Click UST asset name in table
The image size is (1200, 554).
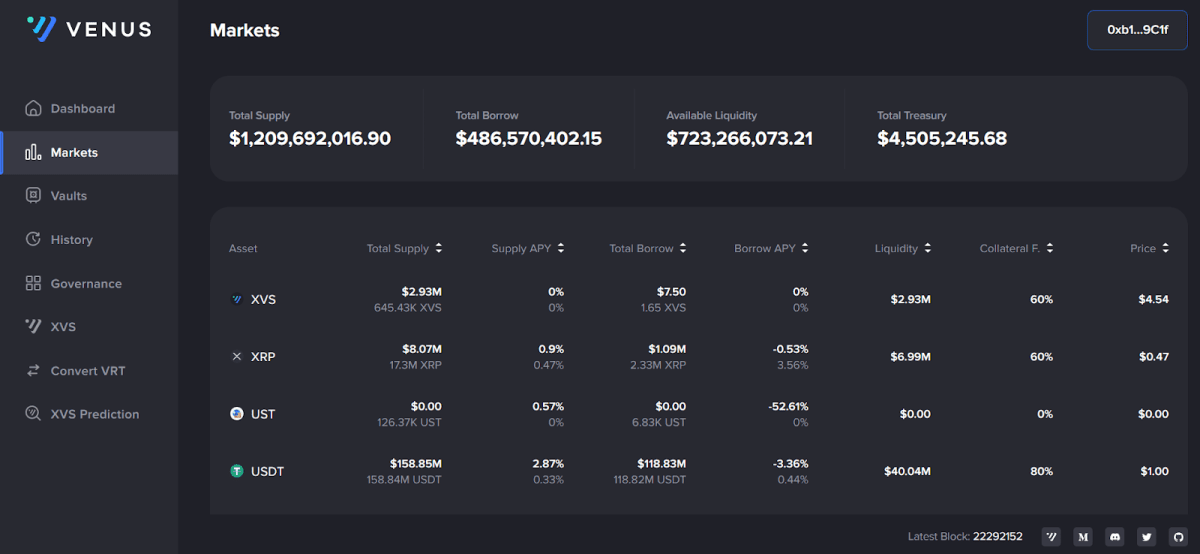click(x=263, y=413)
